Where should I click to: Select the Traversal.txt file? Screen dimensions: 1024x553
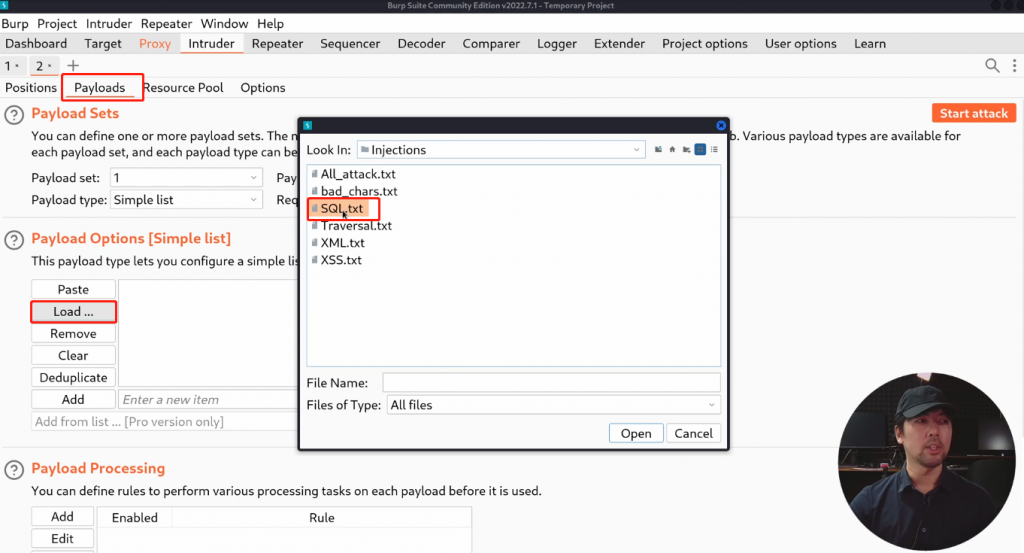[356, 226]
